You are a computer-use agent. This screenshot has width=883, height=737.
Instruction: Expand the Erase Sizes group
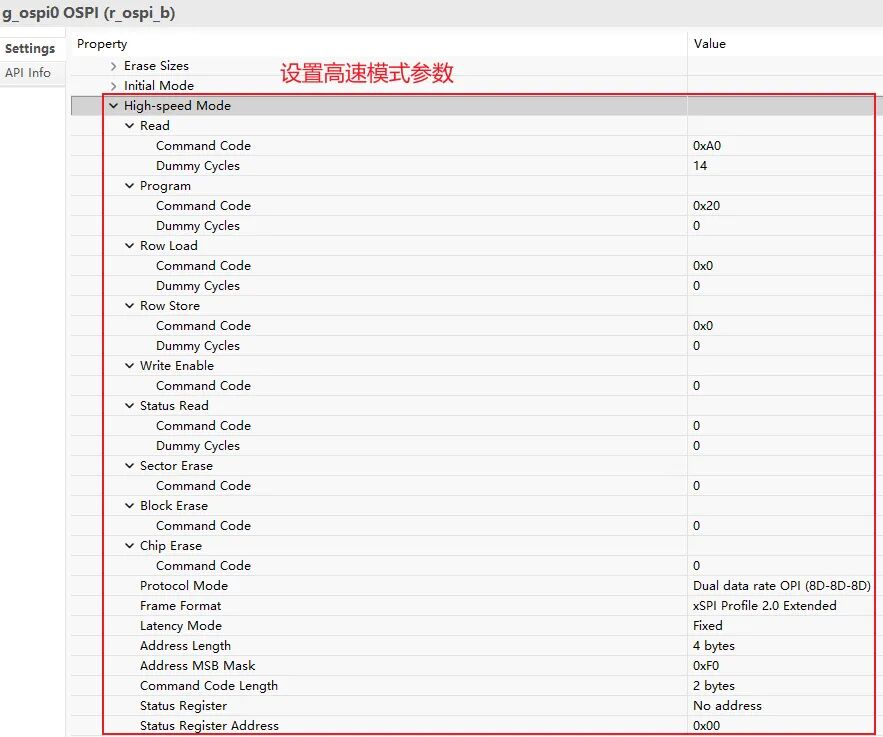point(114,66)
